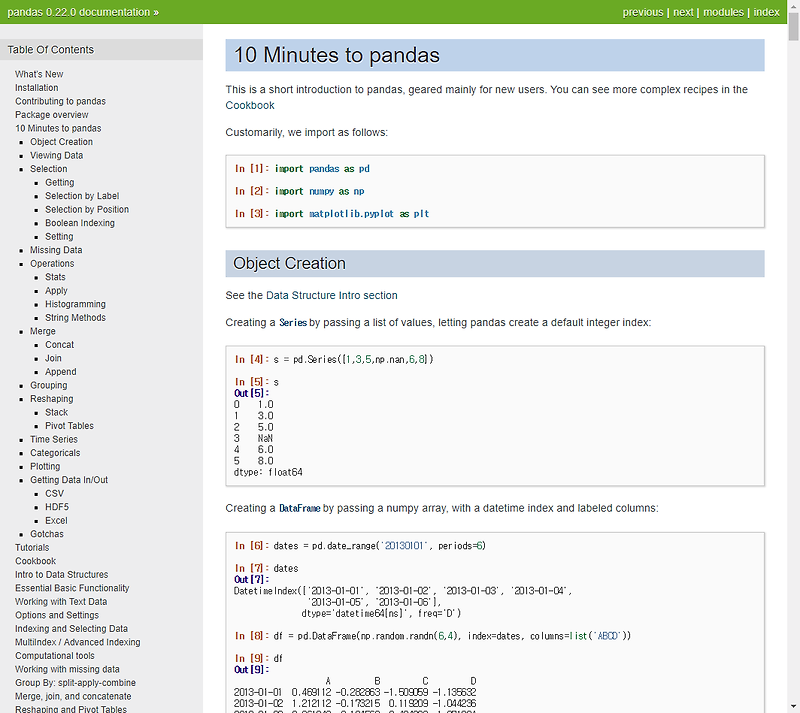Screen dimensions: 800x713
Task: Open Working with missing data link
Action: (67, 670)
